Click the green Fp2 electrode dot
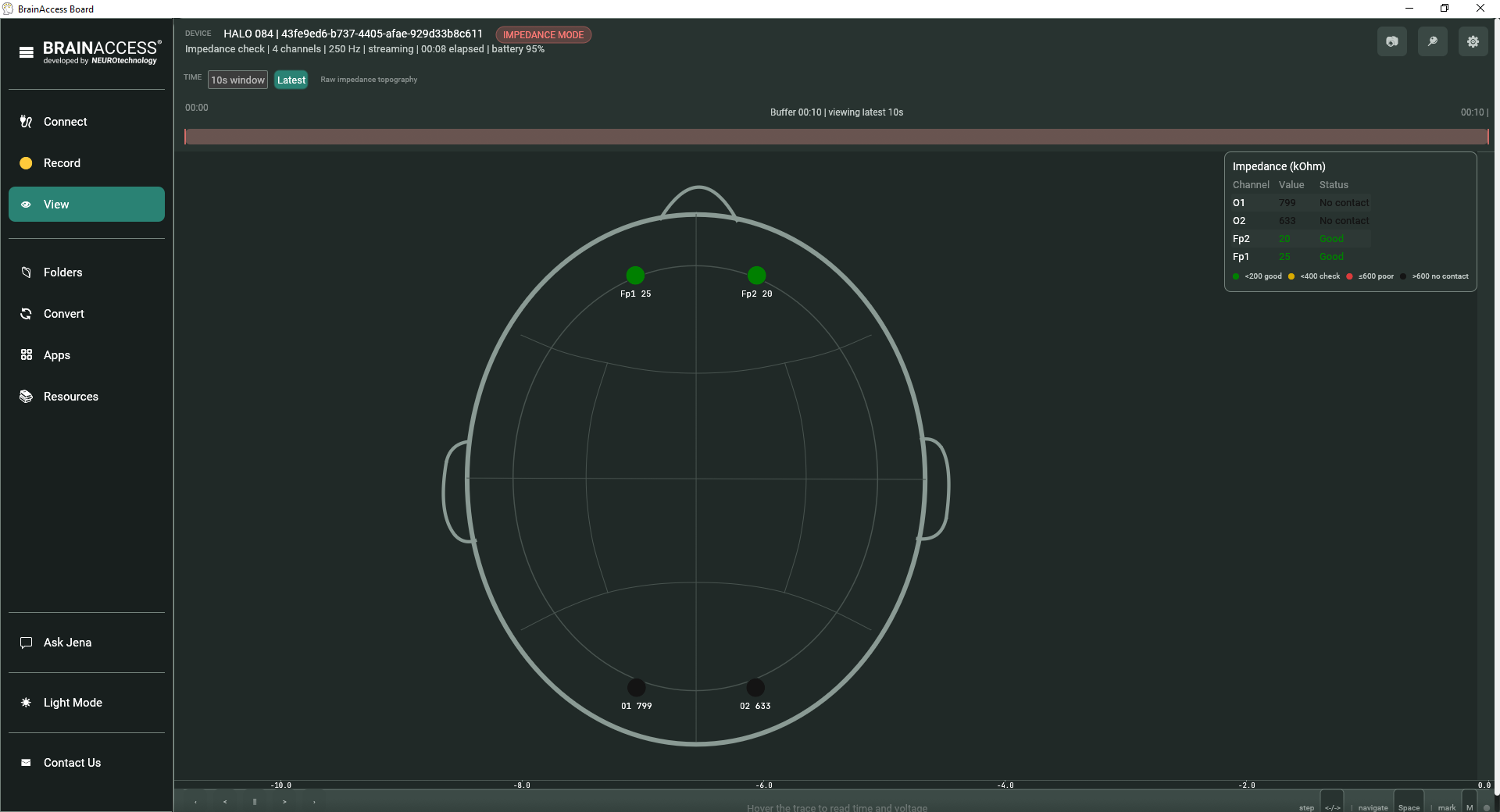Image resolution: width=1500 pixels, height=812 pixels. tap(756, 275)
